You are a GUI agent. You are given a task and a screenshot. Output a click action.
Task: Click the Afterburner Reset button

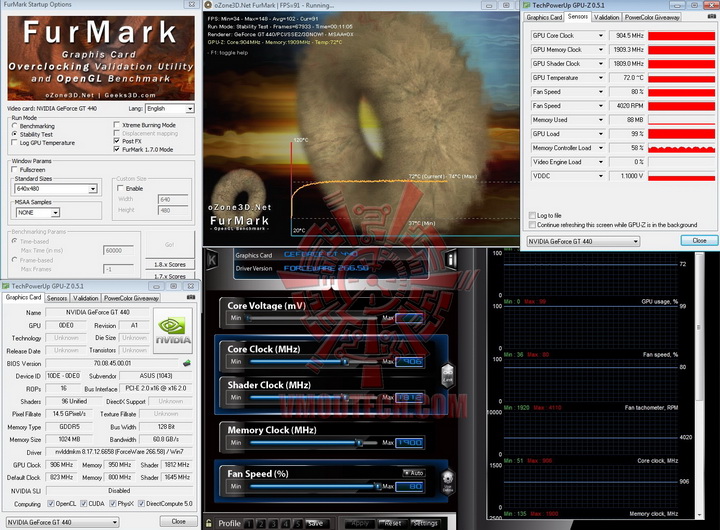pos(392,523)
